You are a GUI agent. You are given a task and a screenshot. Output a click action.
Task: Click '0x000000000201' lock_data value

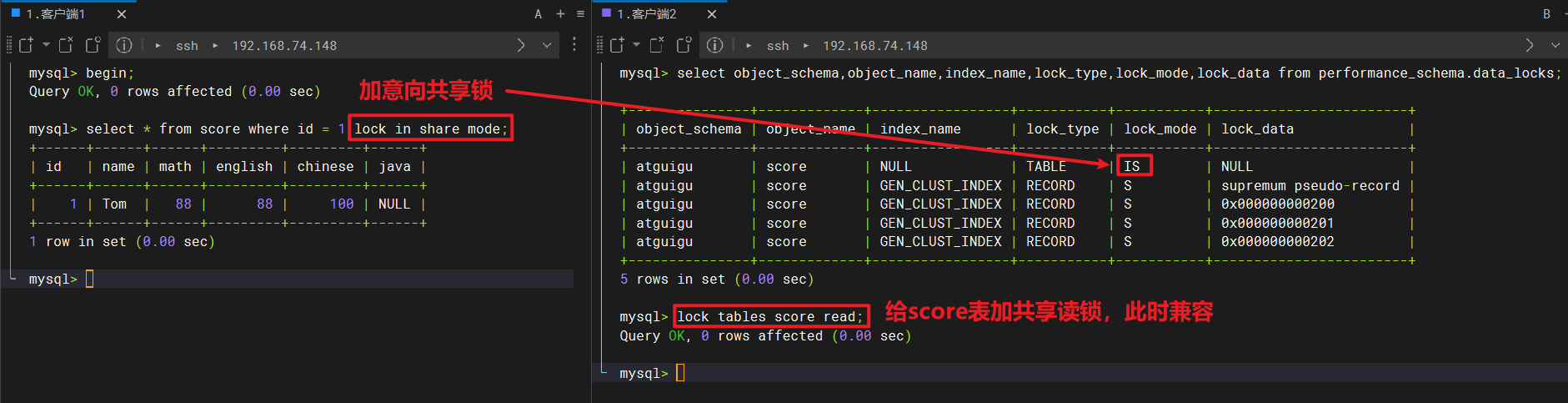[x=1278, y=223]
